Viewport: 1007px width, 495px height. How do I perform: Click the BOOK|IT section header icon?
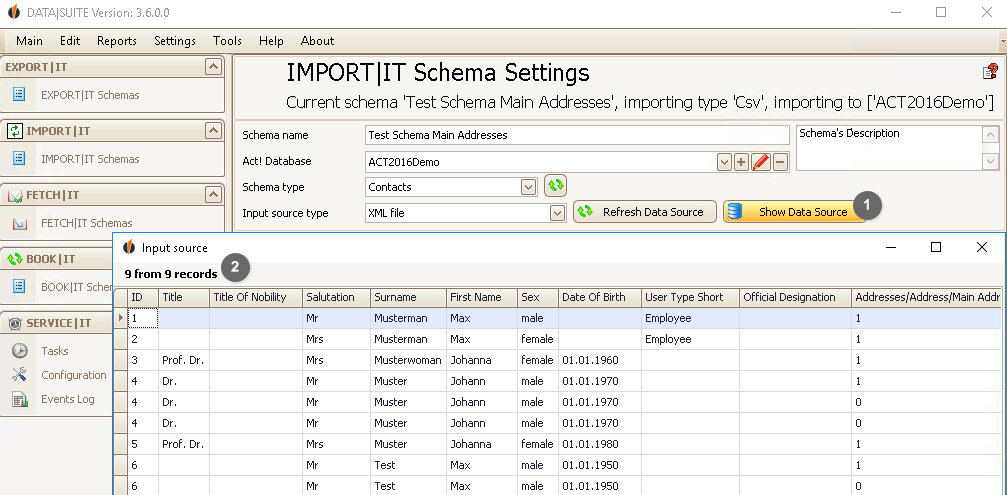tap(15, 259)
